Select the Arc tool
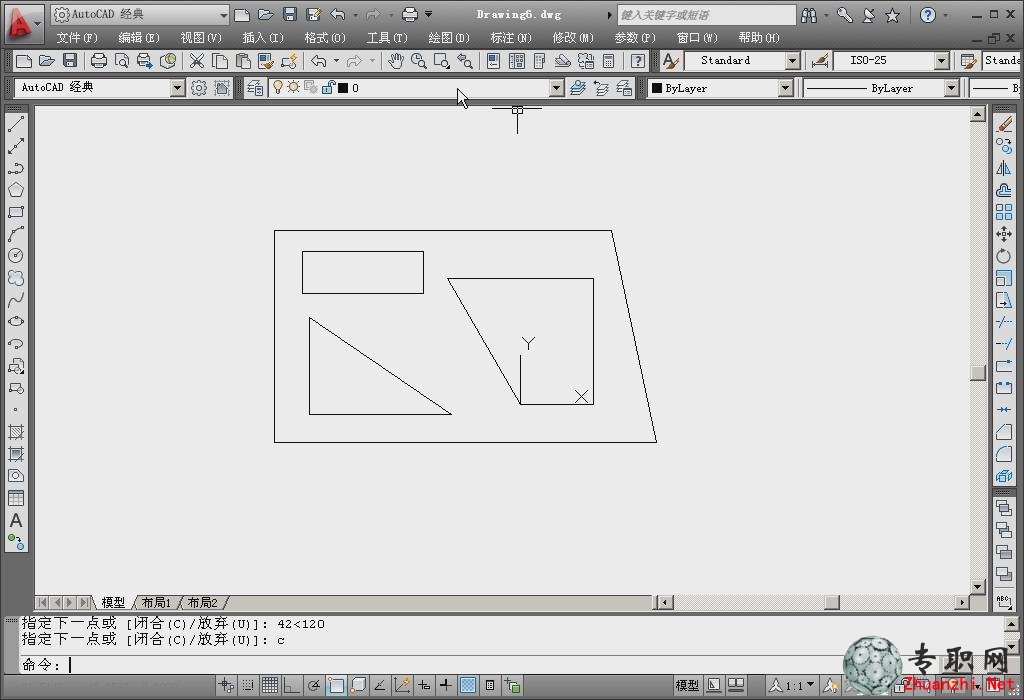The width and height of the screenshot is (1024, 700). point(16,234)
